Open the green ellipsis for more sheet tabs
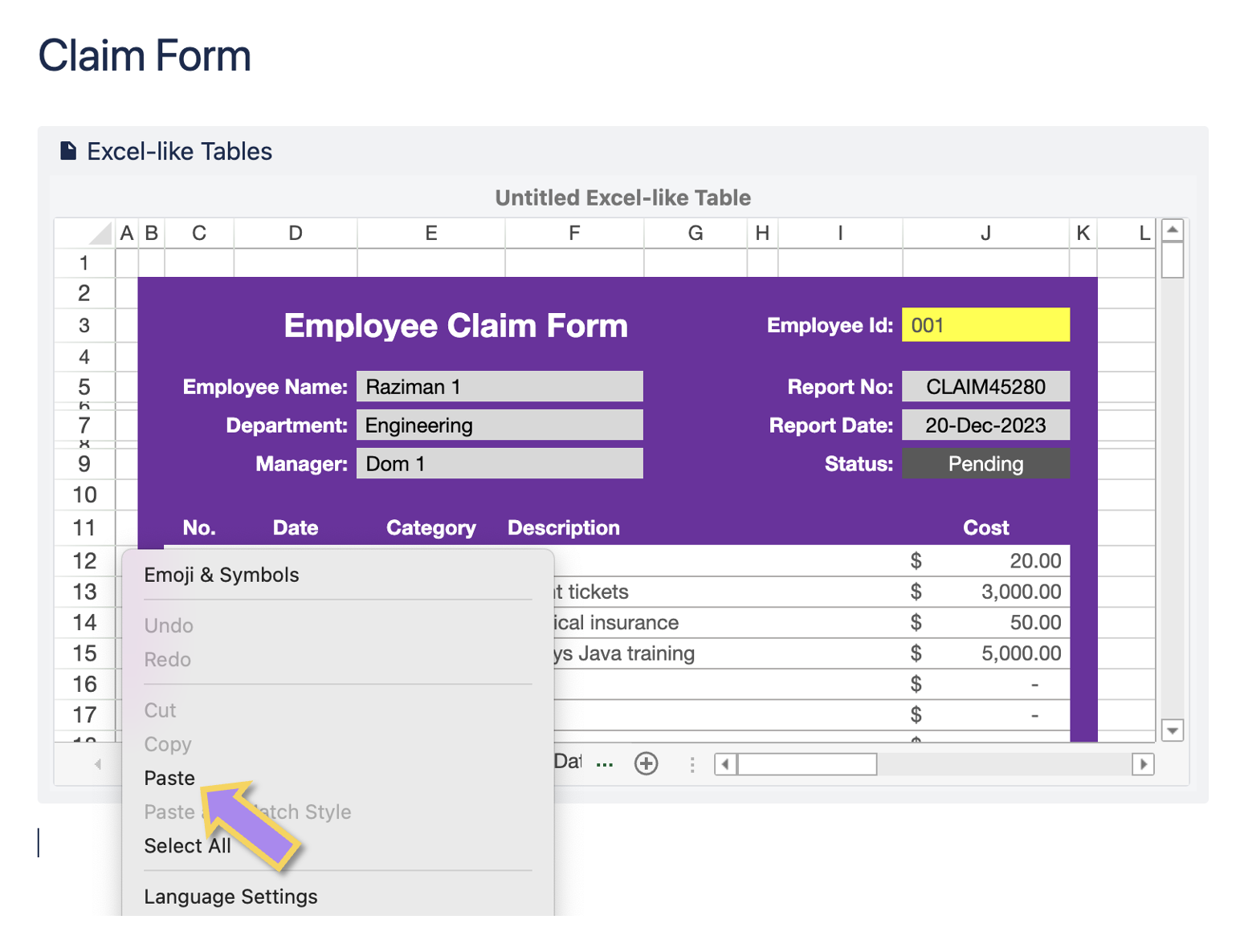 point(605,764)
